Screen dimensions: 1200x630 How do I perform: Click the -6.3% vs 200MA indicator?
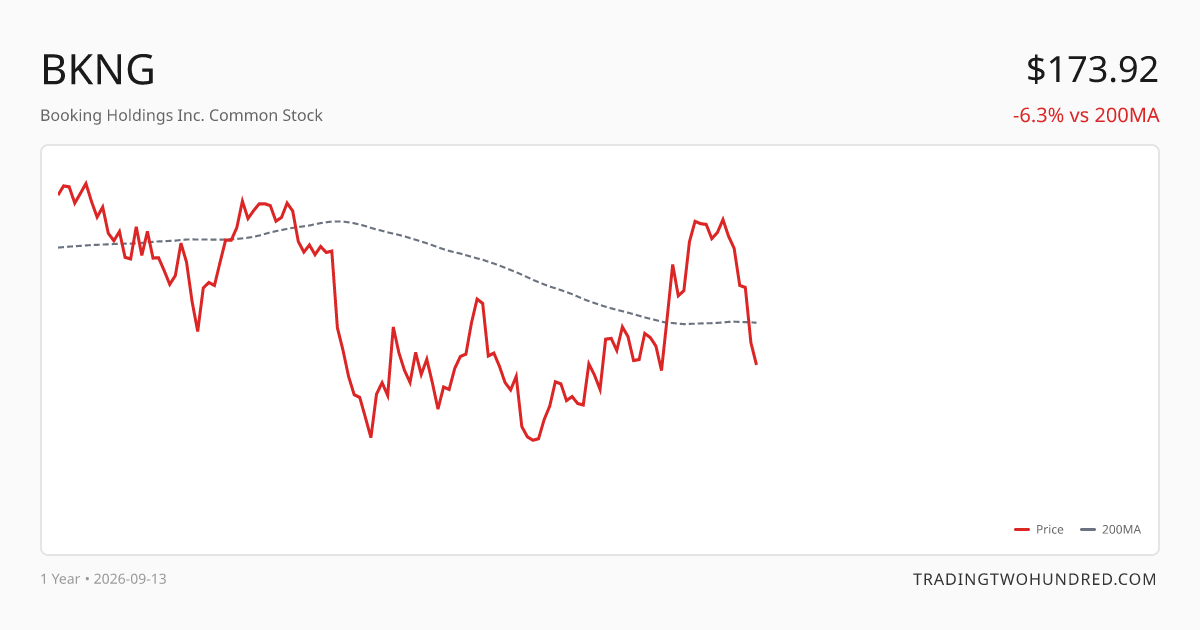(x=1086, y=115)
